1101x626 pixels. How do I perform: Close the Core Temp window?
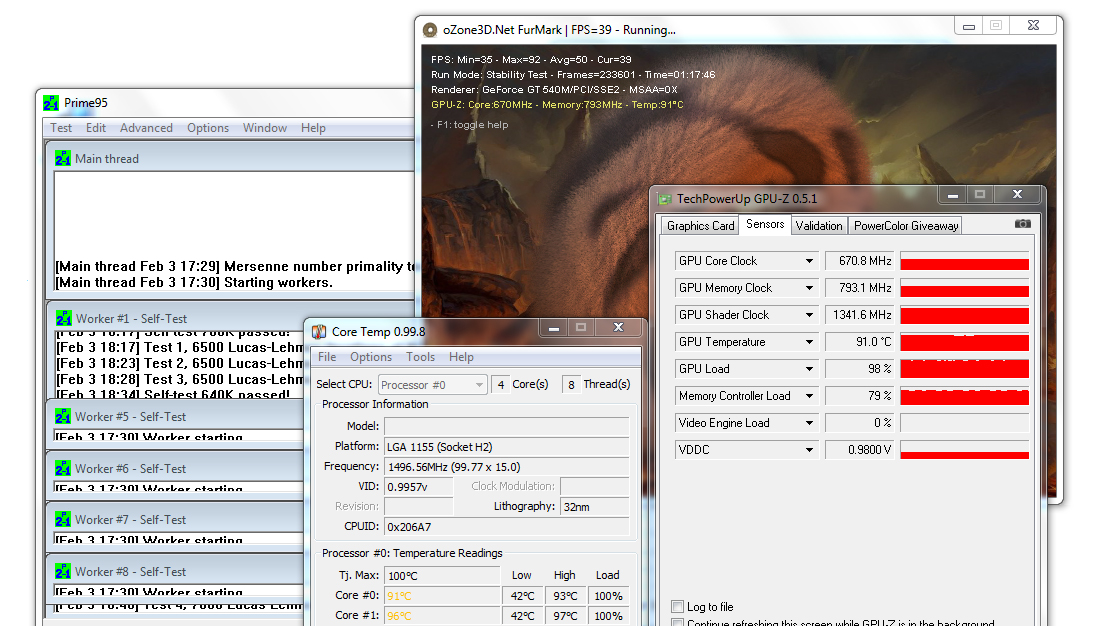618,328
